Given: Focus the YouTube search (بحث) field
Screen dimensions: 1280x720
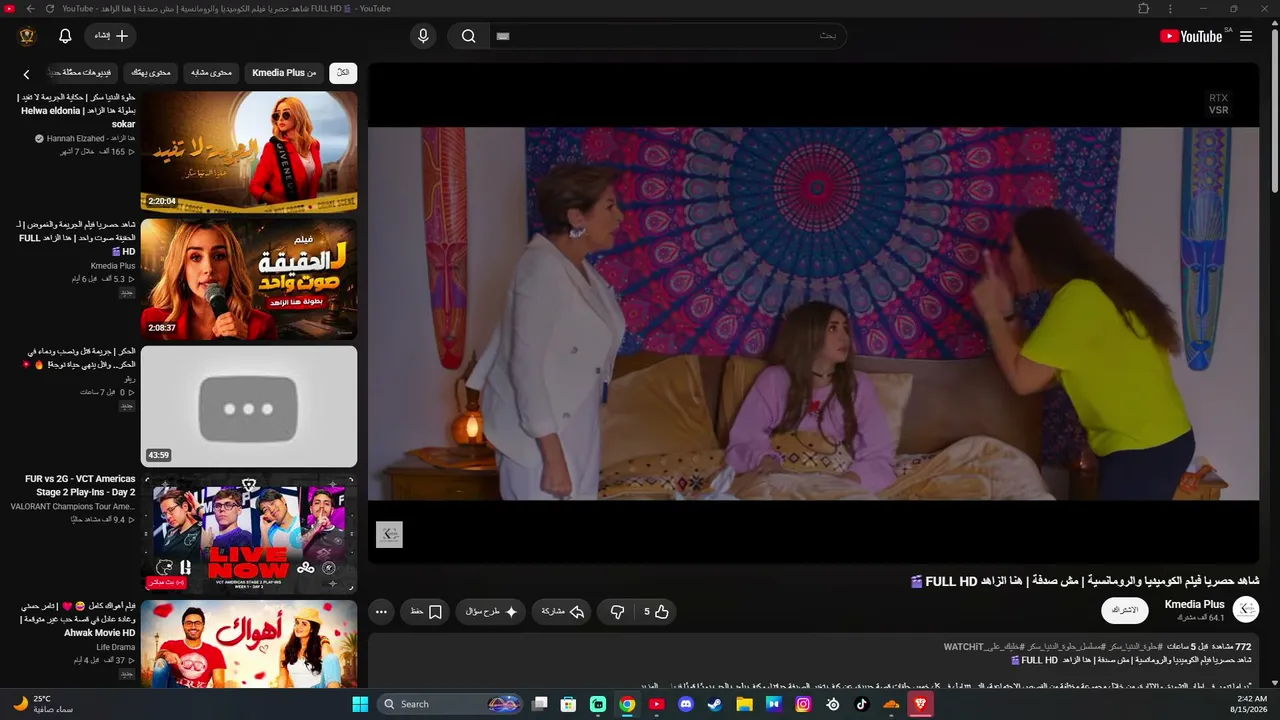Looking at the screenshot, I should (668, 36).
